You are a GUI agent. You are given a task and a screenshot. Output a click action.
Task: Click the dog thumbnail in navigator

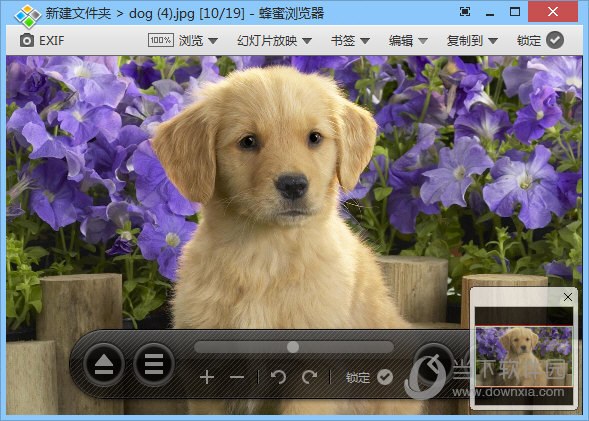click(x=524, y=356)
